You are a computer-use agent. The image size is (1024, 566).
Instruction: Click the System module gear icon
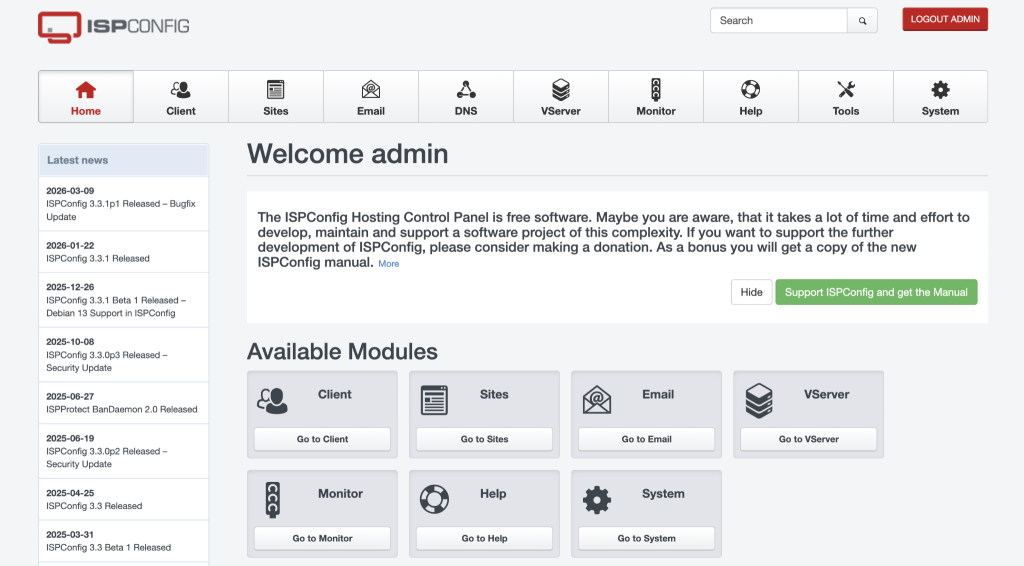[597, 500]
